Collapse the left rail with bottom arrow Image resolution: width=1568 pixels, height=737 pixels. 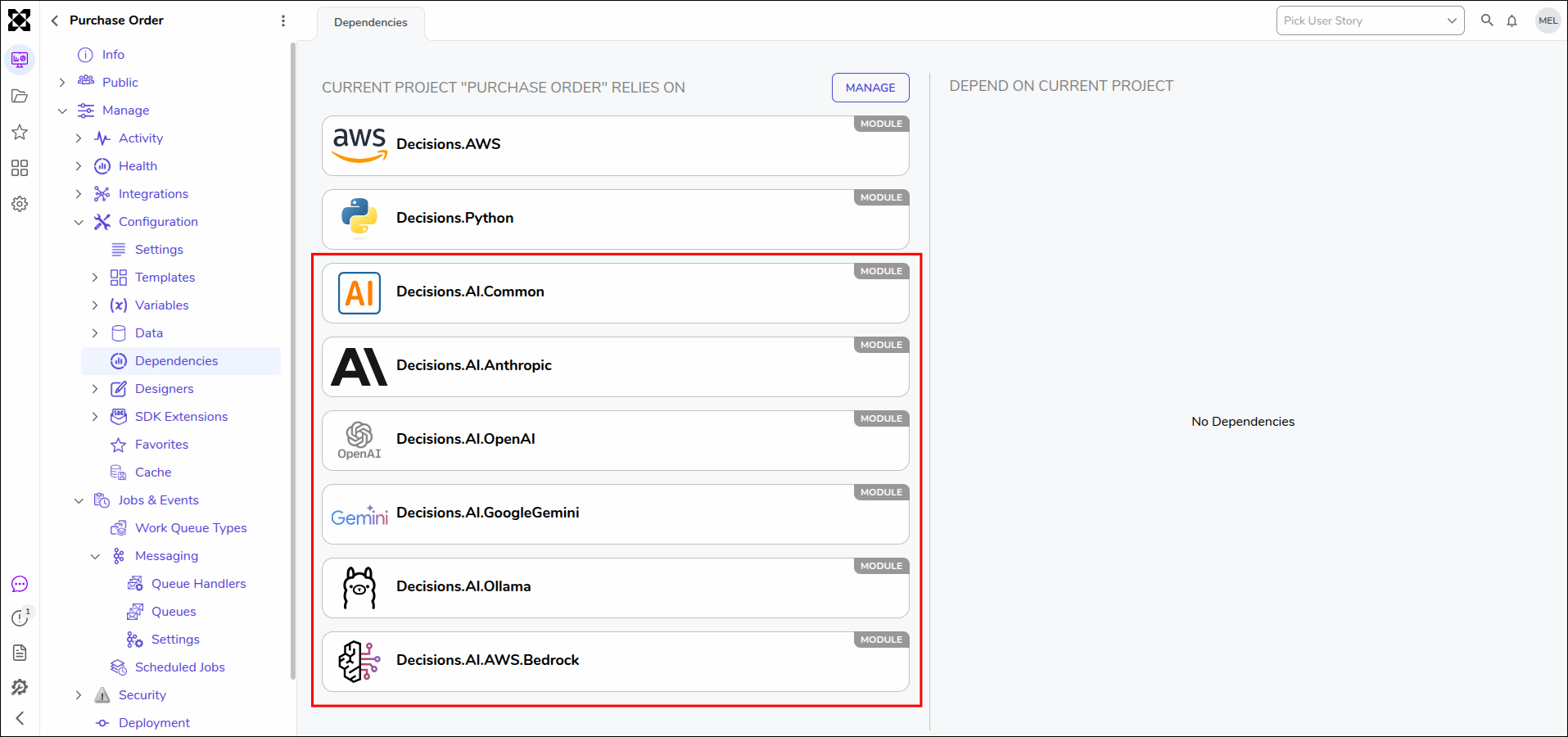(20, 718)
